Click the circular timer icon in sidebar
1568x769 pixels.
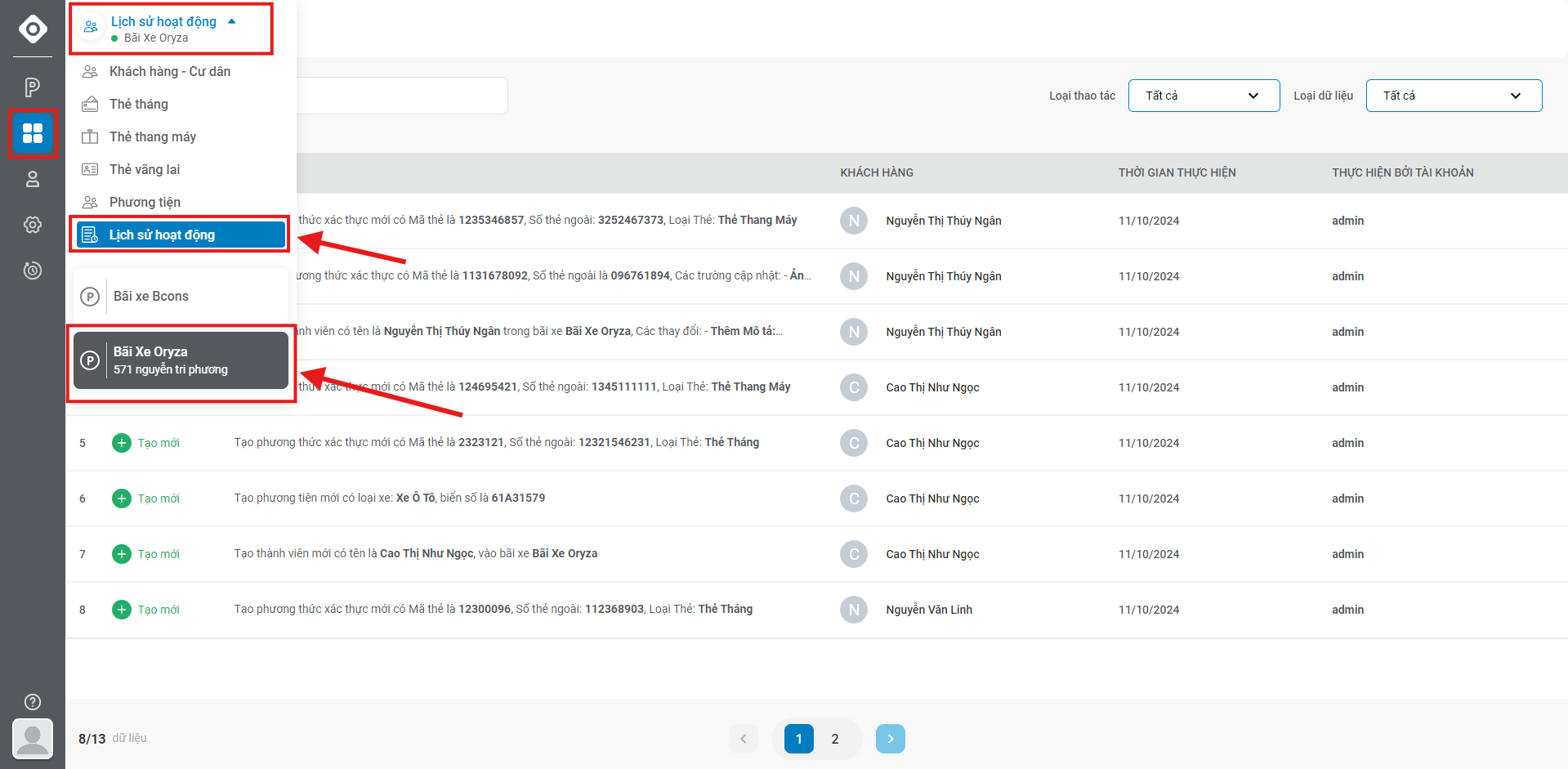pos(33,270)
